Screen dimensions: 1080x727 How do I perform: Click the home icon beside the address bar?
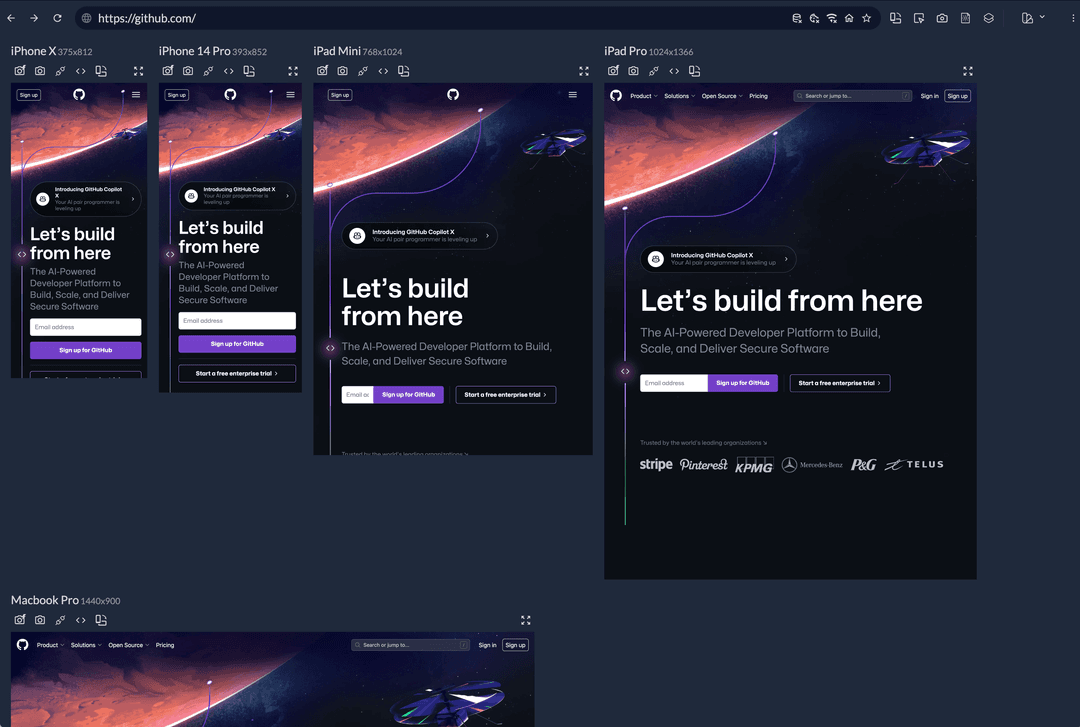coord(849,17)
